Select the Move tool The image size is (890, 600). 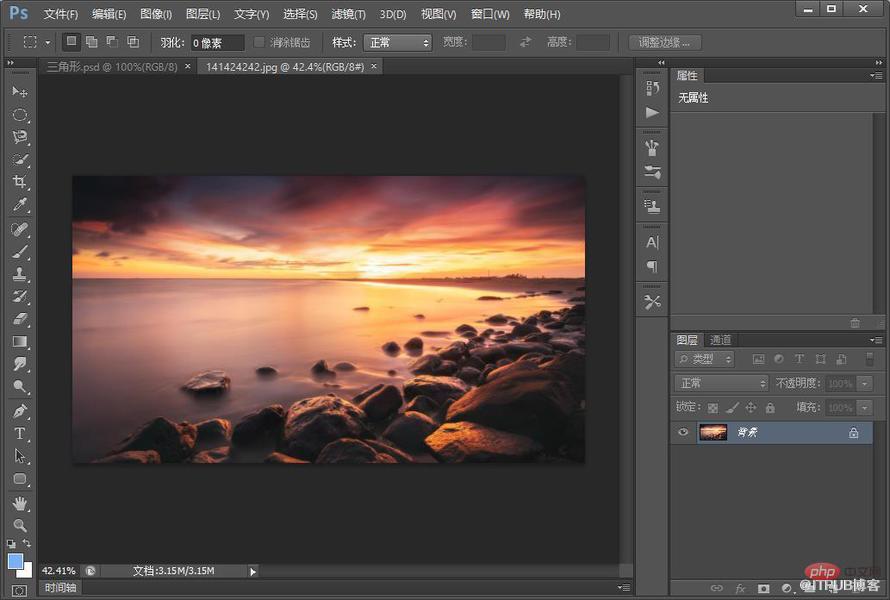point(20,91)
